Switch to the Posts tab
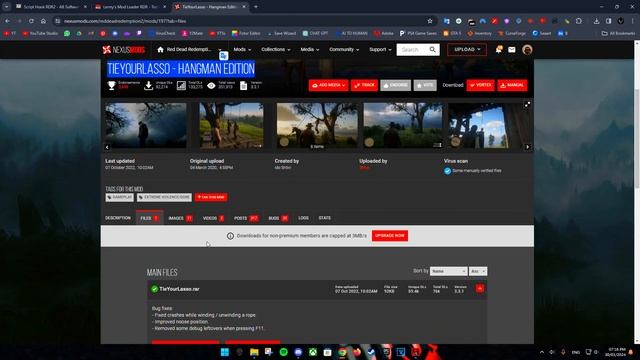The image size is (640, 360). pyautogui.click(x=246, y=218)
